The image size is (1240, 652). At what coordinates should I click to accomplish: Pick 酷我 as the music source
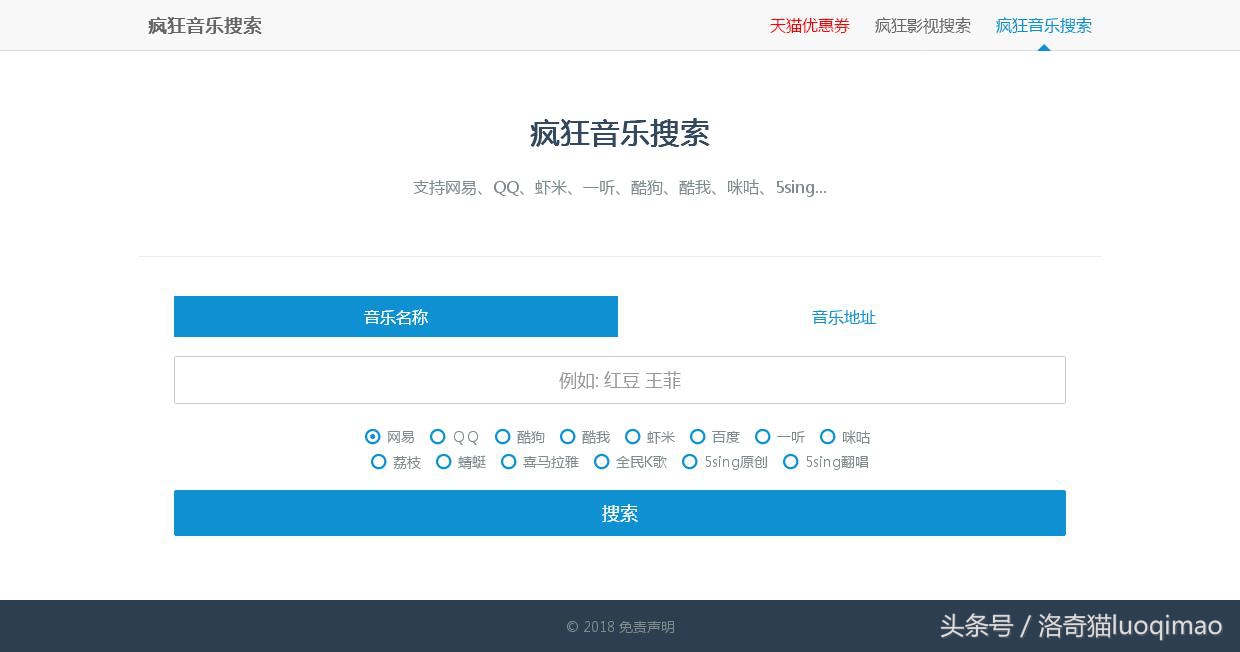click(x=568, y=437)
